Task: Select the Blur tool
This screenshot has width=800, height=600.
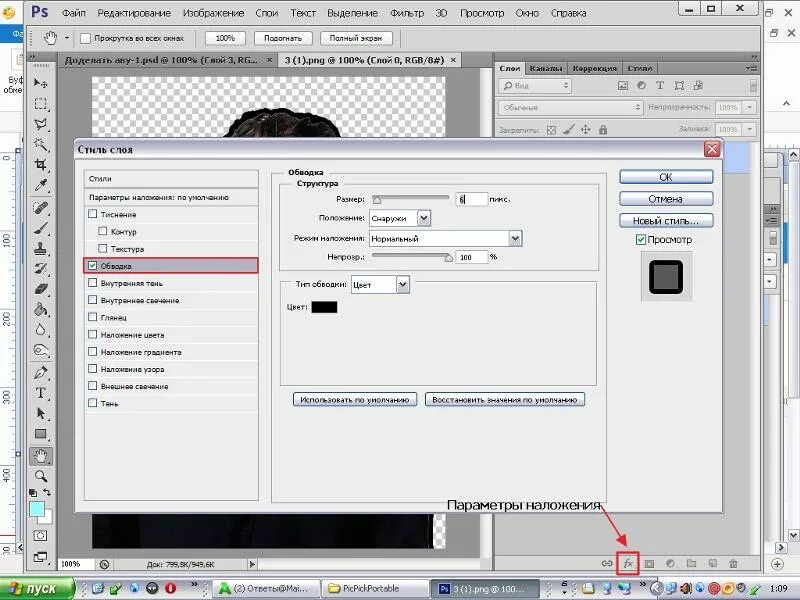Action: (x=40, y=330)
